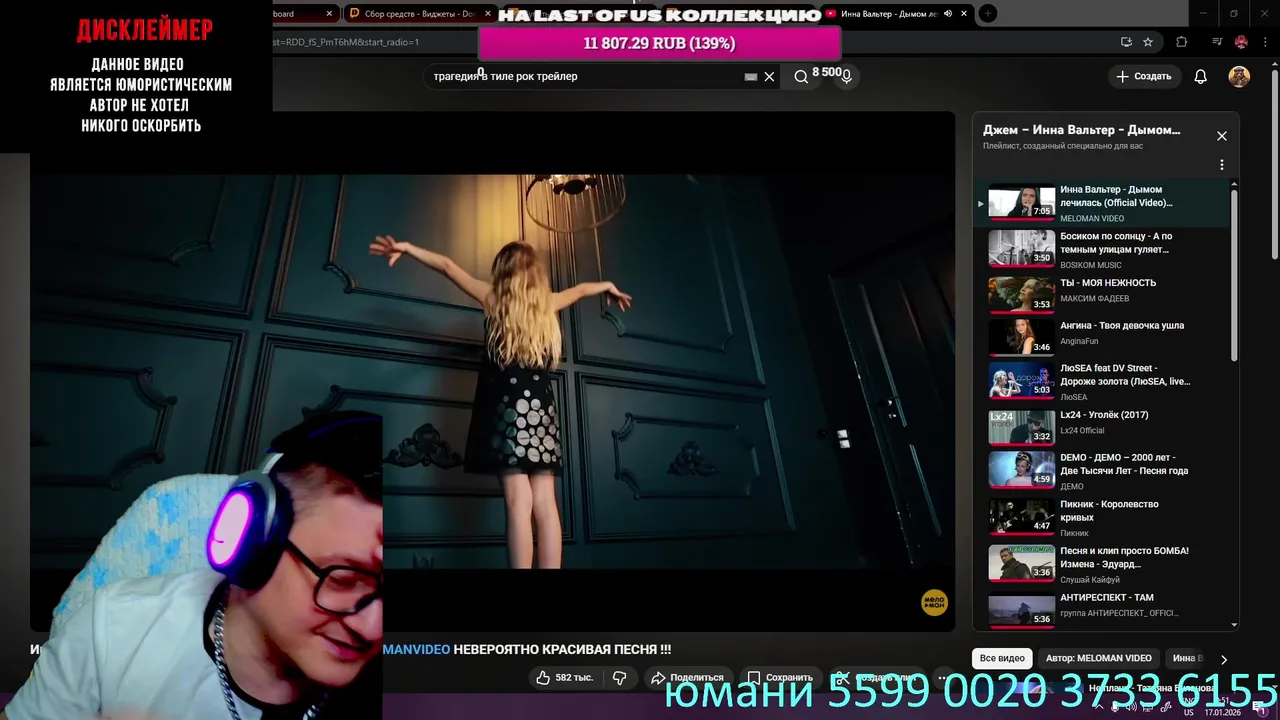Open the Босиком по солнцу video thumbnail

tap(1022, 249)
